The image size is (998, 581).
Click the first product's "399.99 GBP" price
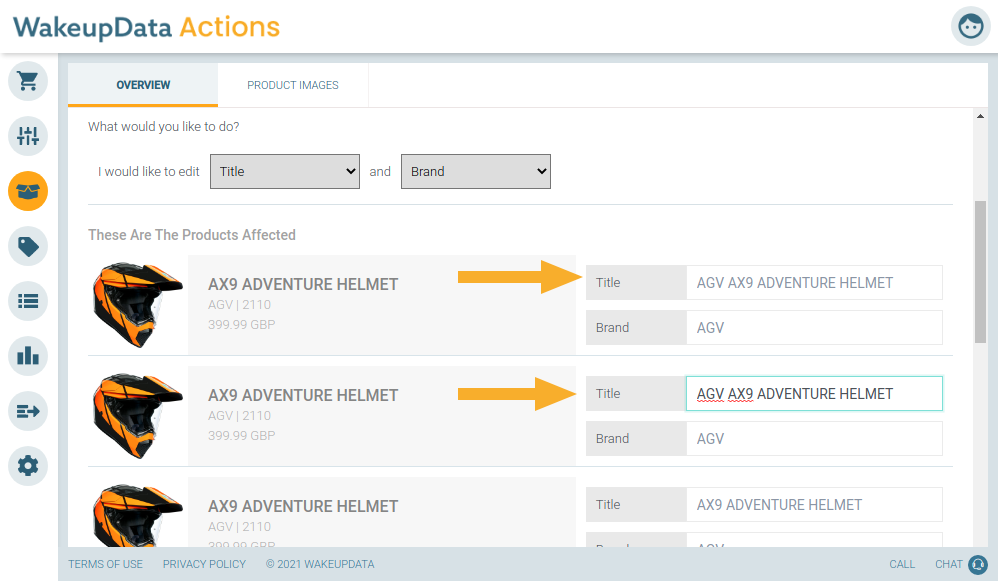[x=241, y=325]
